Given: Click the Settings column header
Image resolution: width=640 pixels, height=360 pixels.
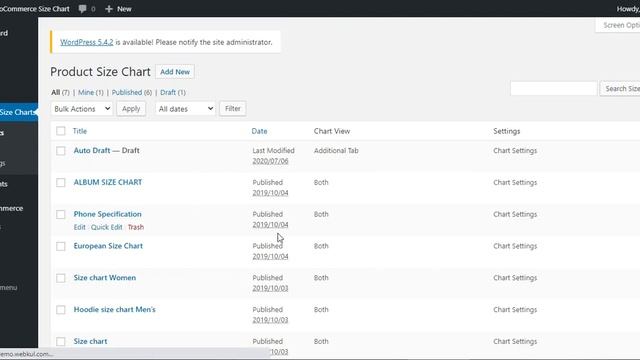Looking at the screenshot, I should click(x=507, y=131).
